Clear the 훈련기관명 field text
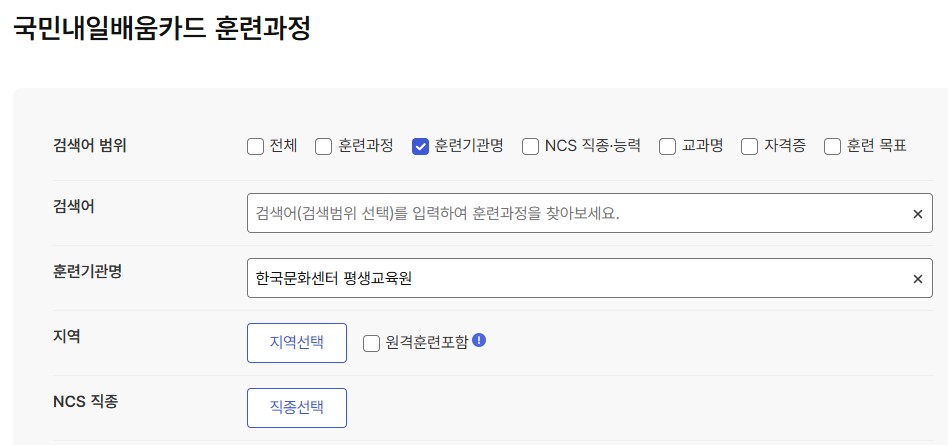Screen dimensions: 948x445 point(917,279)
